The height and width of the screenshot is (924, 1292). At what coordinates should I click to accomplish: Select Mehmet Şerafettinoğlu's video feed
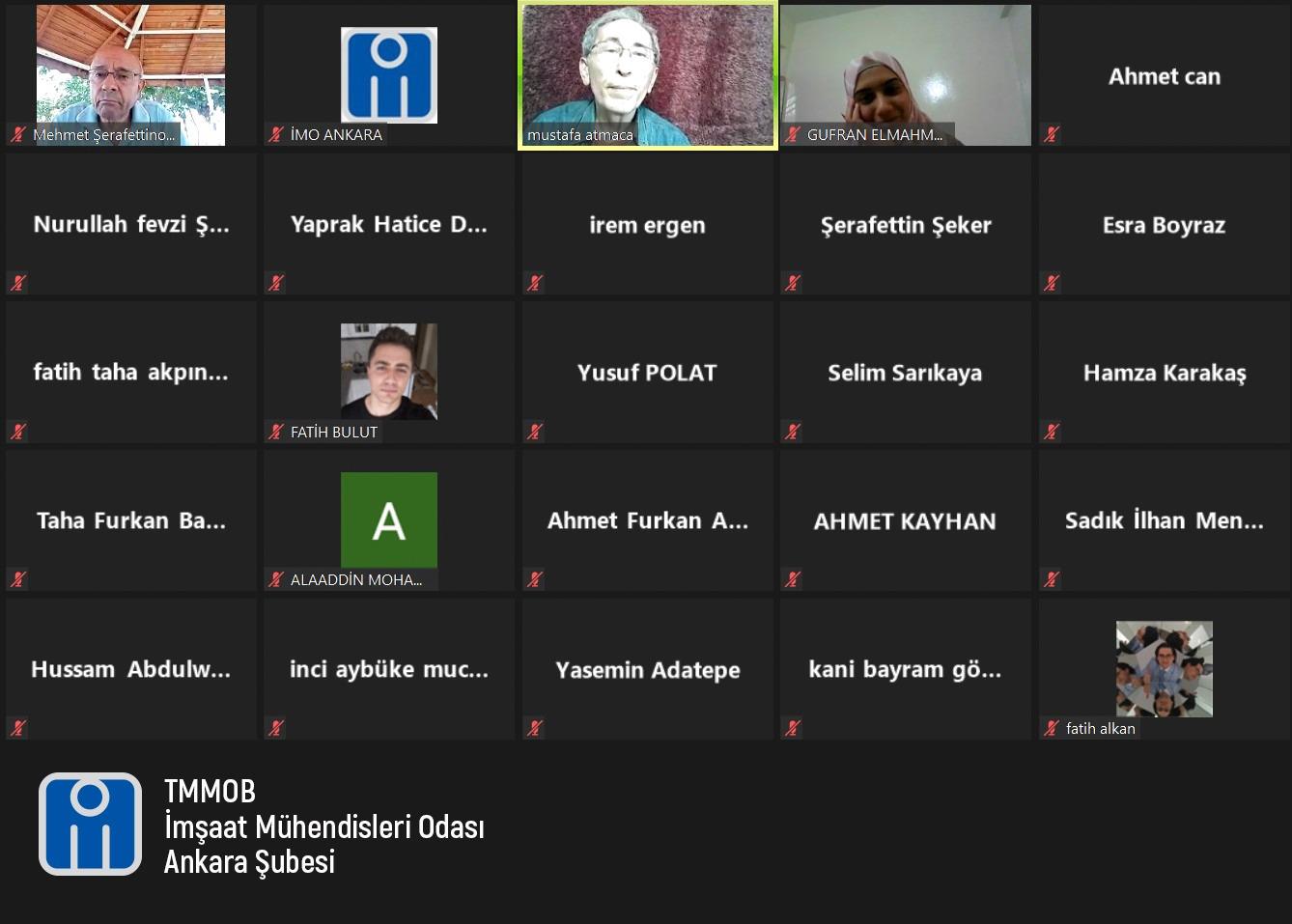coord(131,75)
